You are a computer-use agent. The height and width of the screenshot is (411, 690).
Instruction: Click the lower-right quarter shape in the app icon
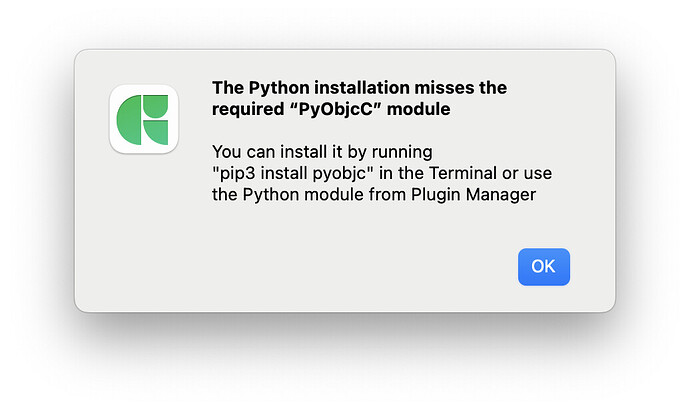pyautogui.click(x=156, y=133)
